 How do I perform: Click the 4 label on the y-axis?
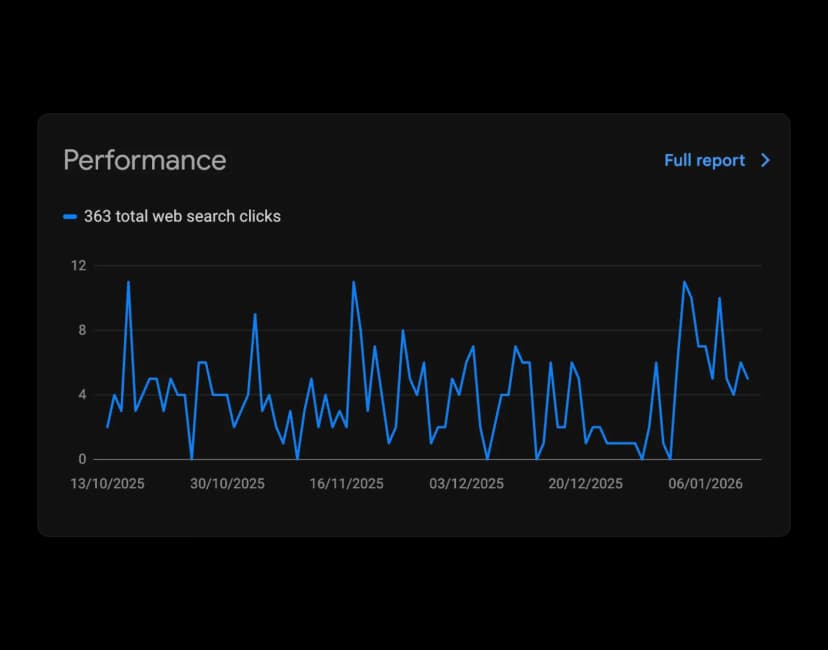point(82,395)
